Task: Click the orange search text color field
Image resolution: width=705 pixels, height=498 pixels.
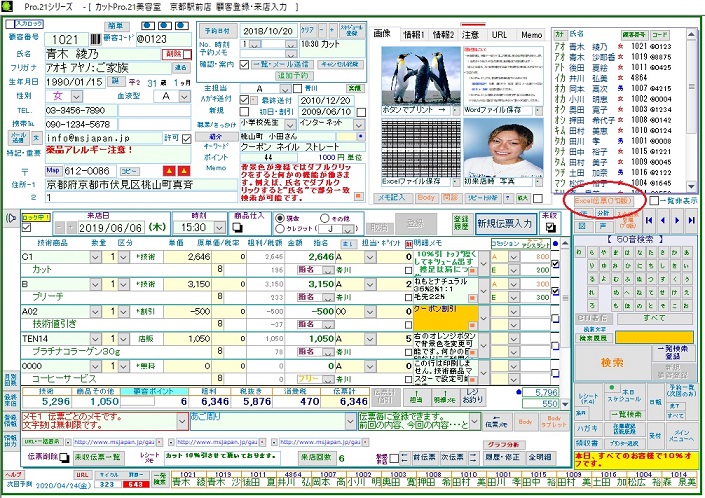Action: pos(654,338)
